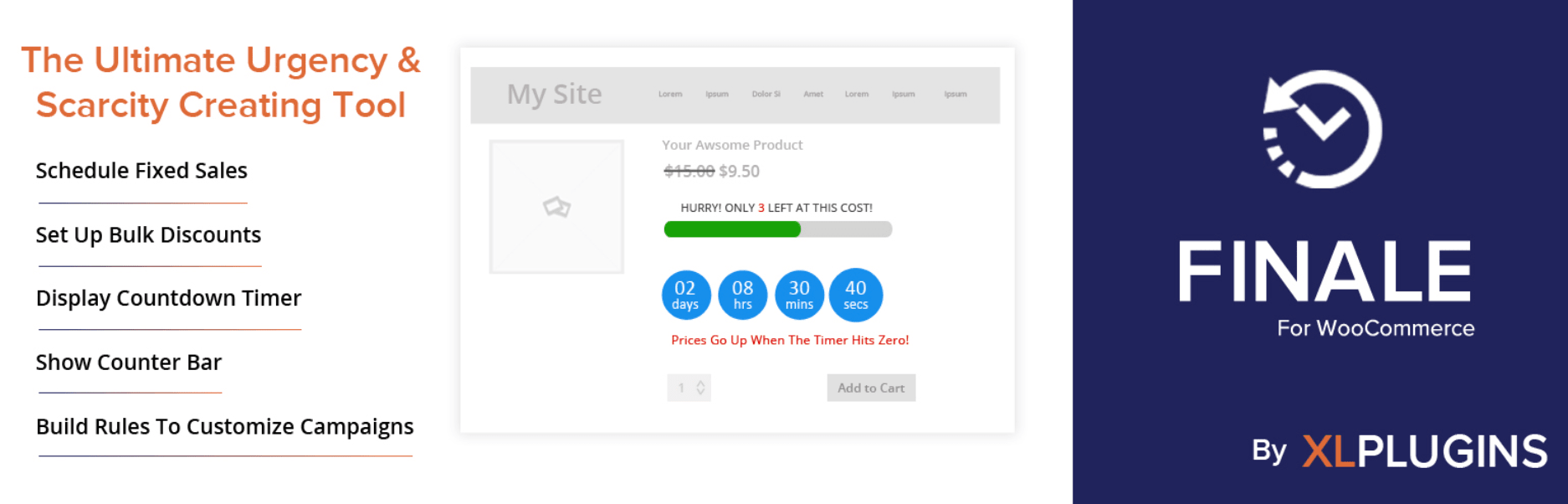Click the XLPLUGINS brand logo
The width and height of the screenshot is (1568, 504).
tap(1424, 451)
